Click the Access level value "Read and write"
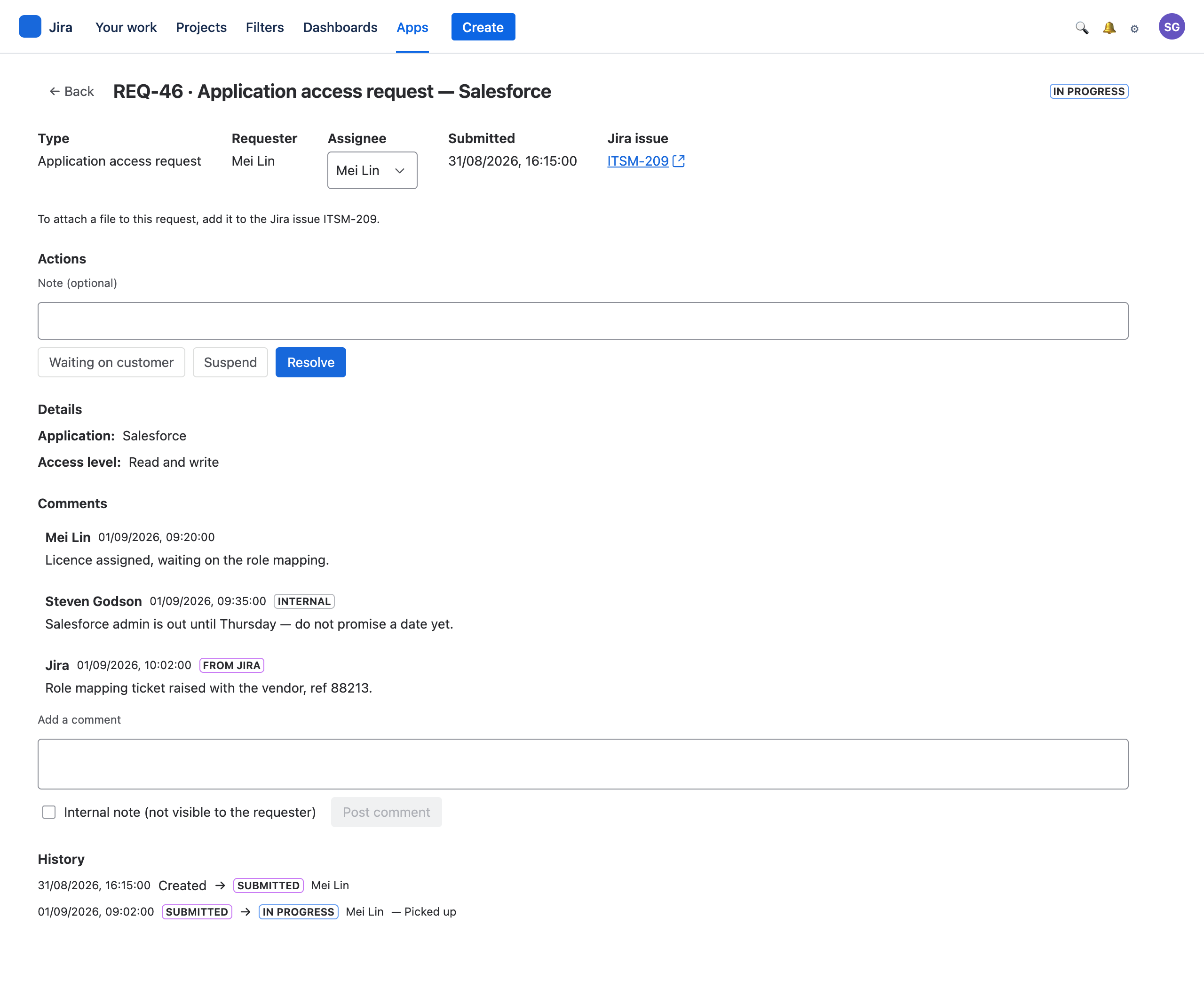 [174, 462]
